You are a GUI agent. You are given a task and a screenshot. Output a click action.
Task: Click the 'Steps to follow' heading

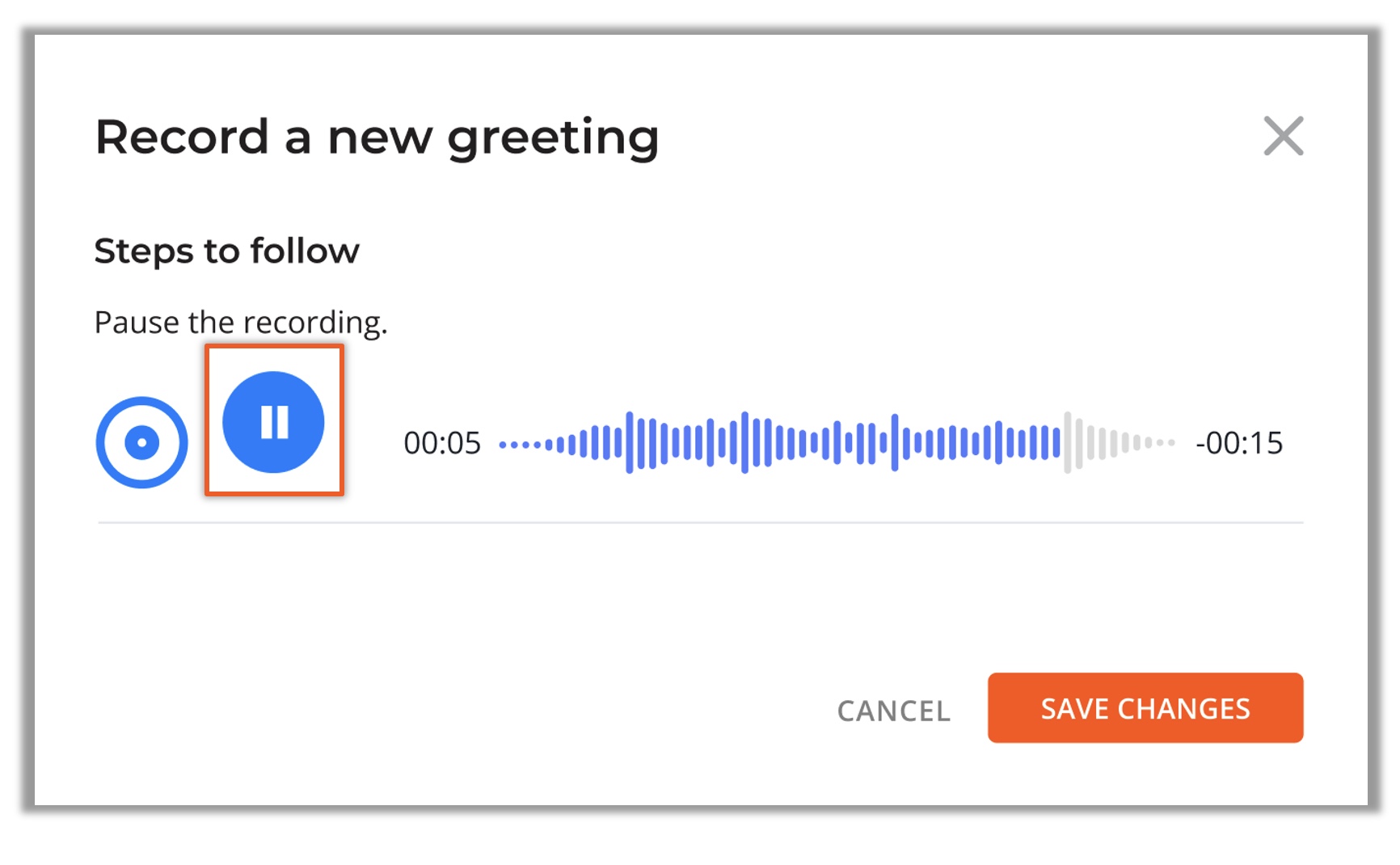(226, 251)
